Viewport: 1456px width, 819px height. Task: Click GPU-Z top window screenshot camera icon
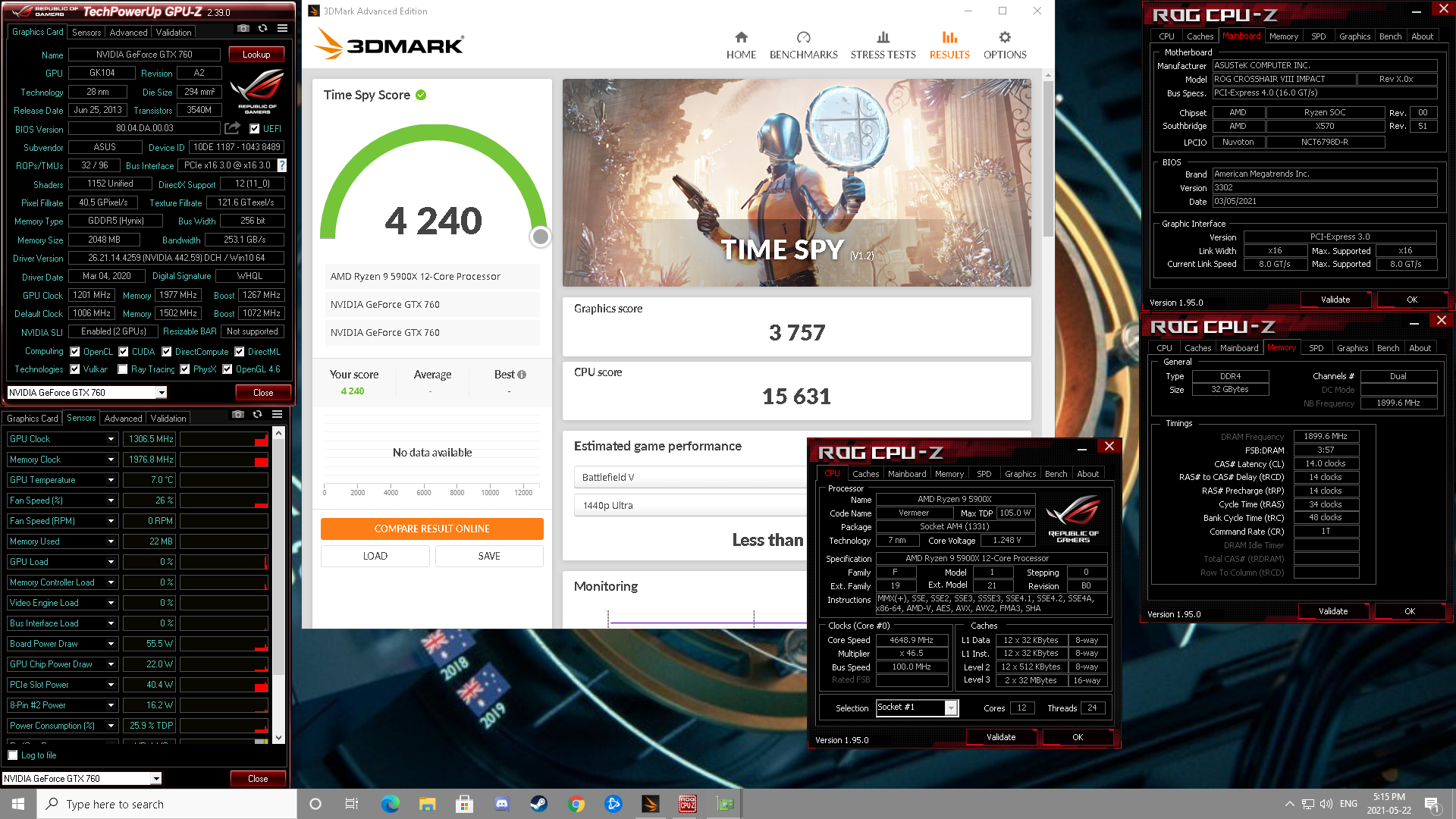pos(243,28)
